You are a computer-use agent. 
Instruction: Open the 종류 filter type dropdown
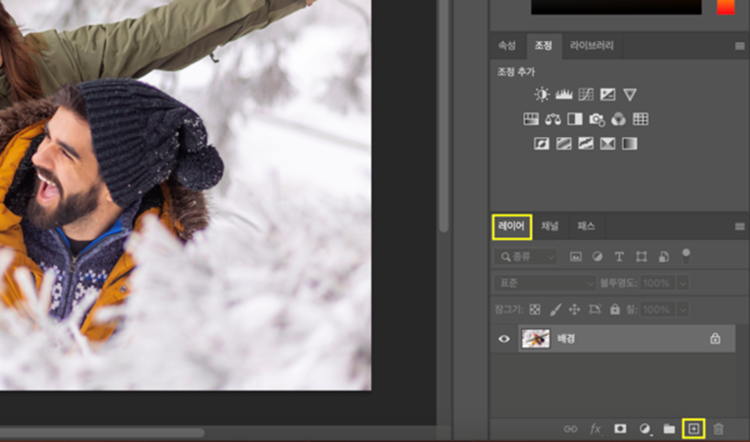point(525,257)
